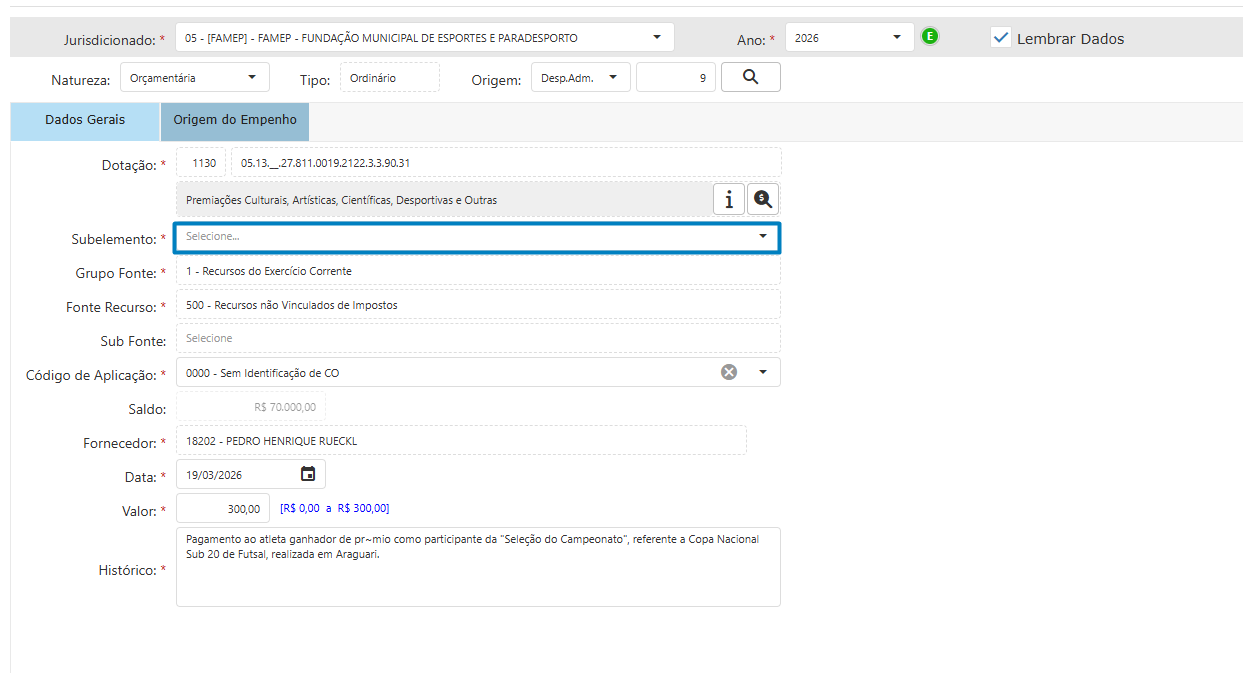Switch to the Dados Gerais tab
The height and width of the screenshot is (673, 1243).
click(x=85, y=120)
